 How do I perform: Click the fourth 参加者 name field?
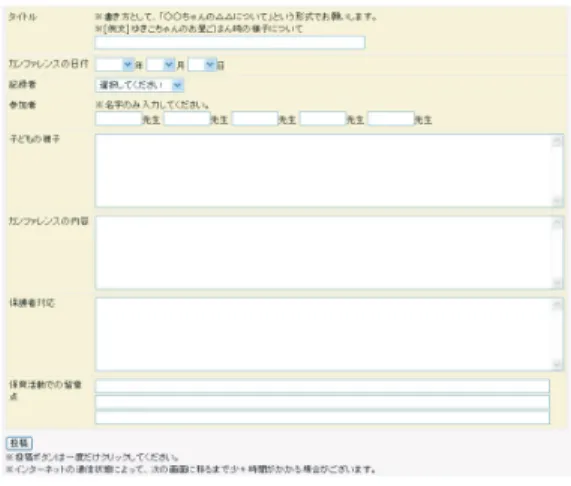coord(323,119)
